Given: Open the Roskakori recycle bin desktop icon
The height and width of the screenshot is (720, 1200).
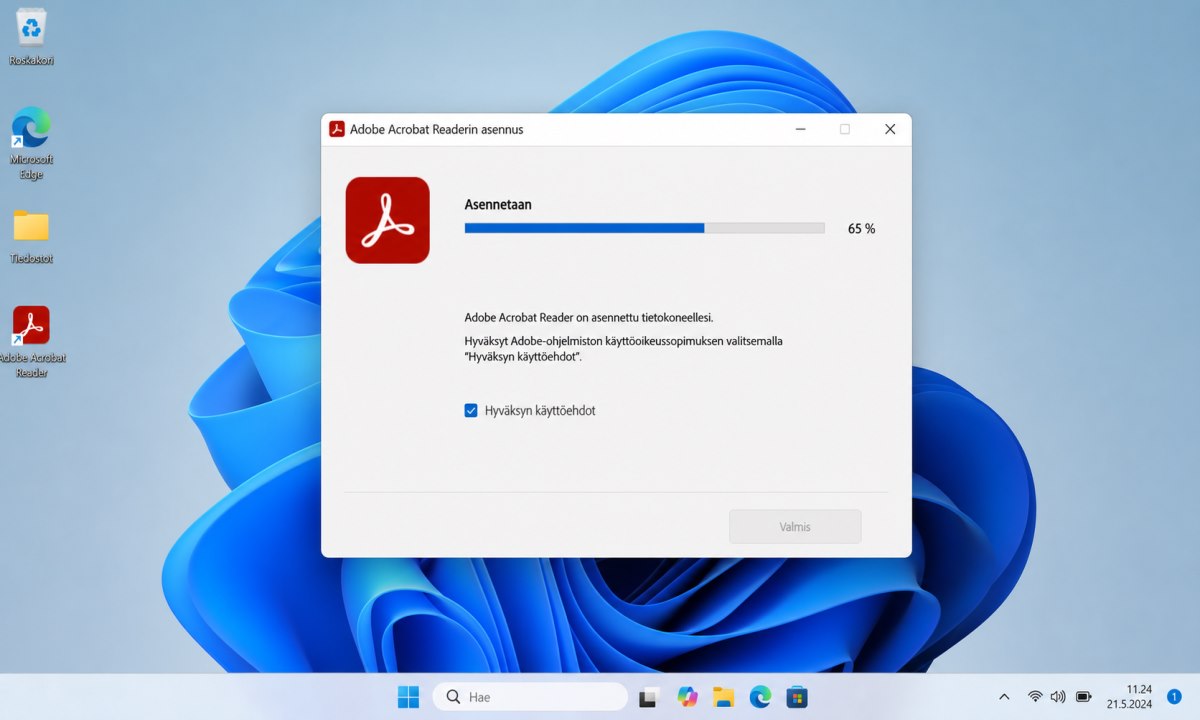Looking at the screenshot, I should (x=31, y=37).
